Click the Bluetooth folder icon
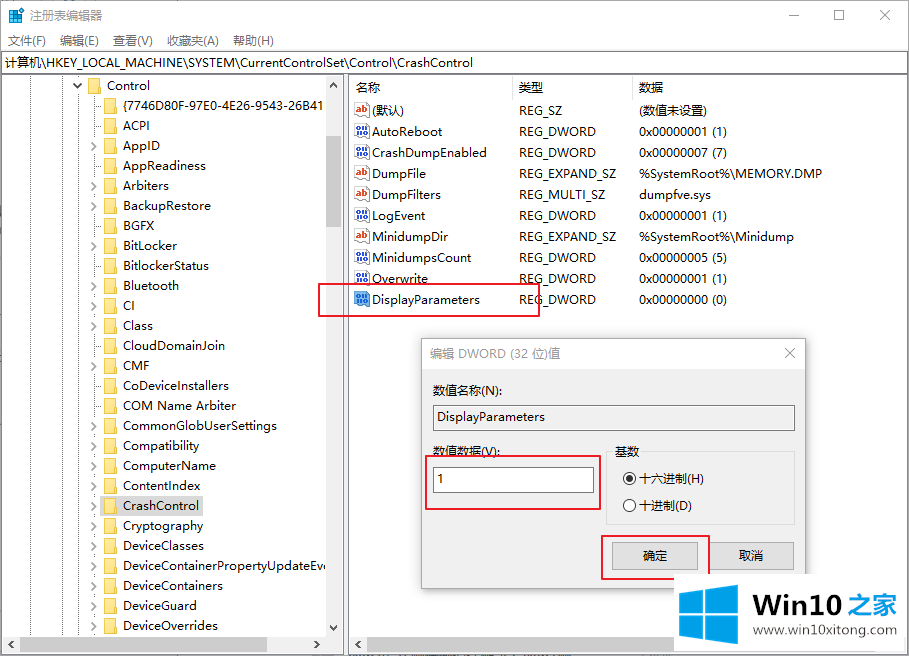The width and height of the screenshot is (909, 656). click(110, 286)
